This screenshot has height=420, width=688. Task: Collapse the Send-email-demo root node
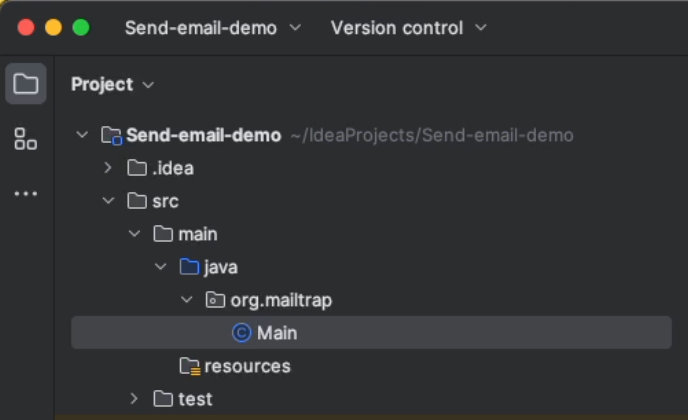pos(83,135)
